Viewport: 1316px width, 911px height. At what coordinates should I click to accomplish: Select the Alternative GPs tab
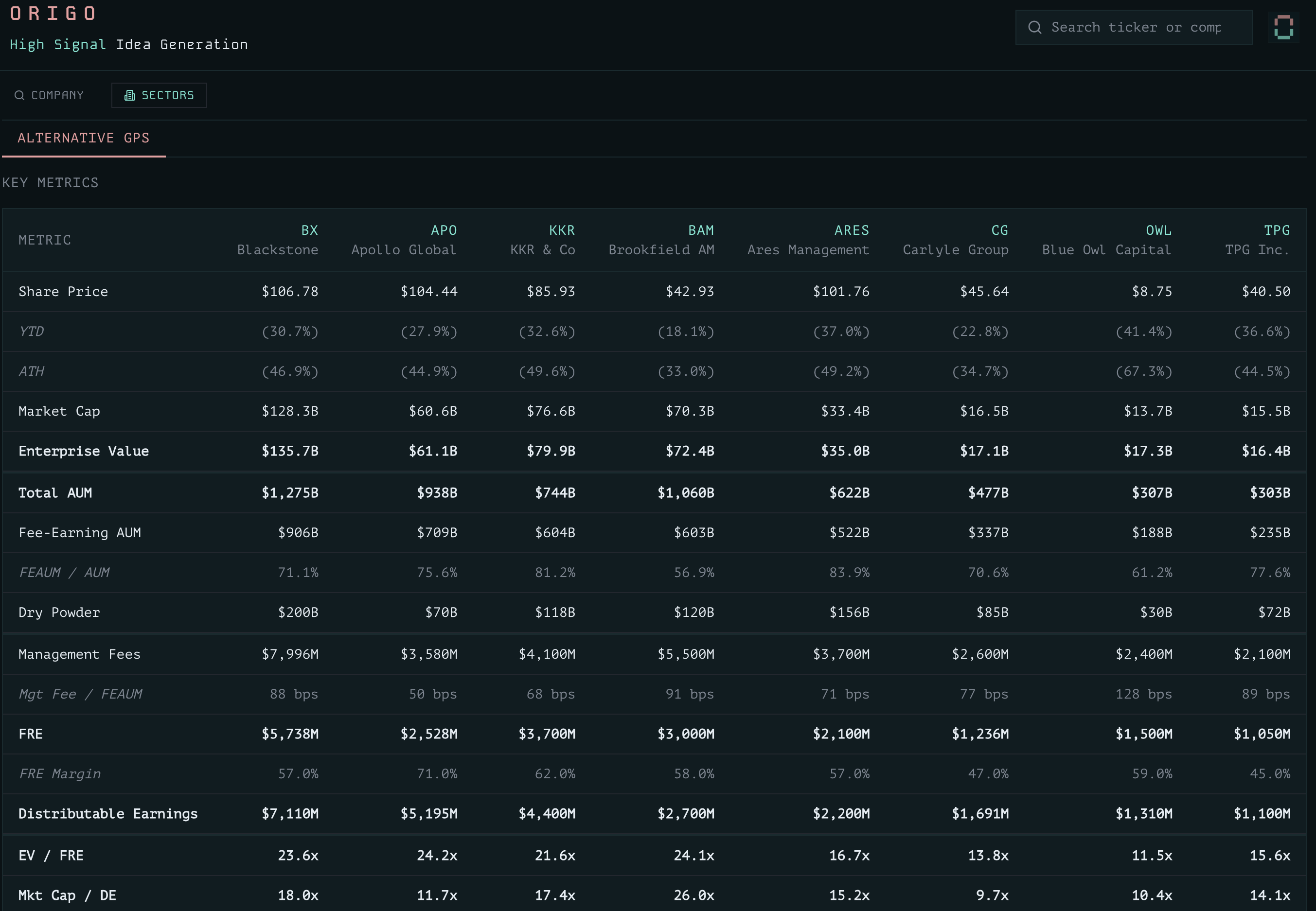(x=83, y=138)
